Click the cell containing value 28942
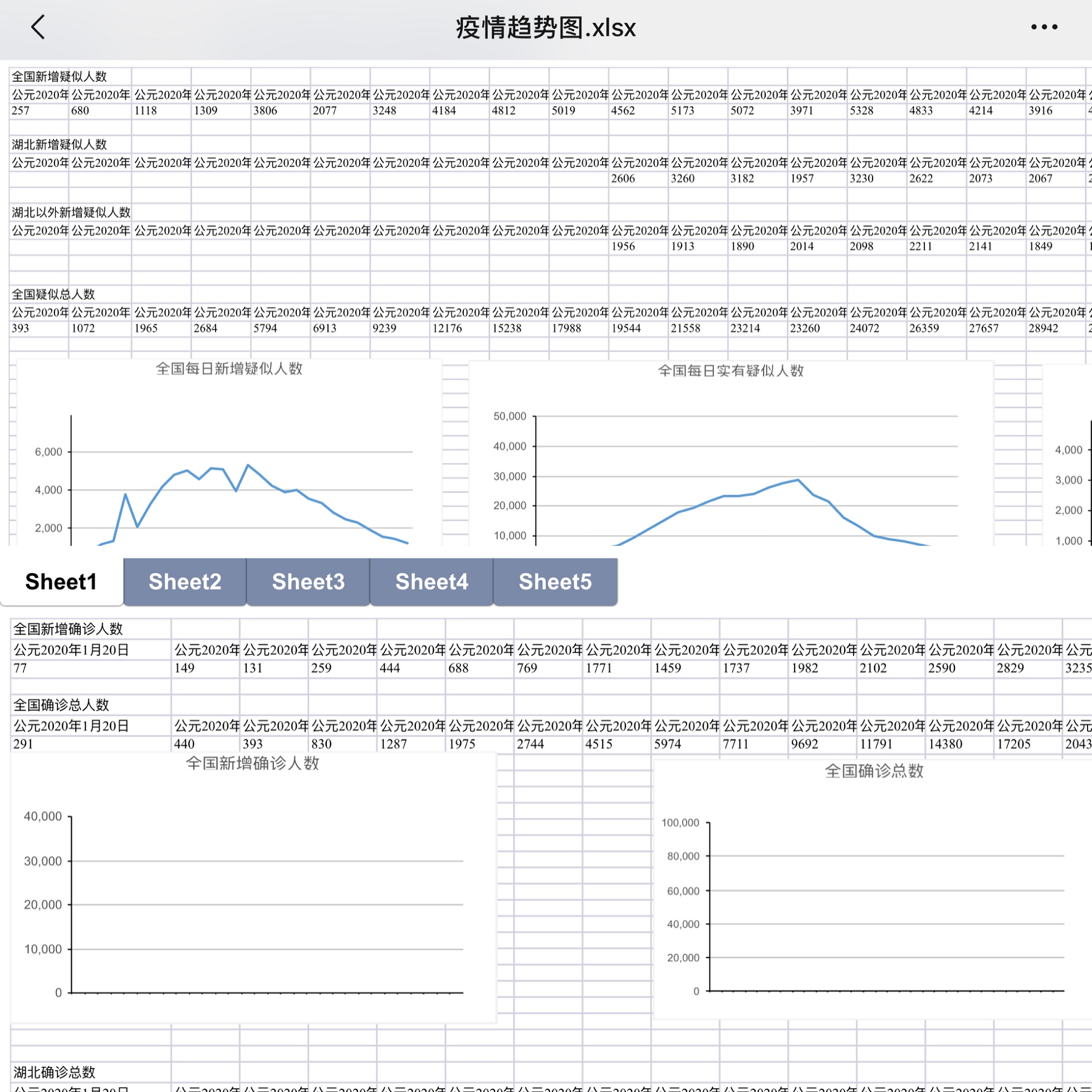The width and height of the screenshot is (1092, 1092). (1043, 329)
